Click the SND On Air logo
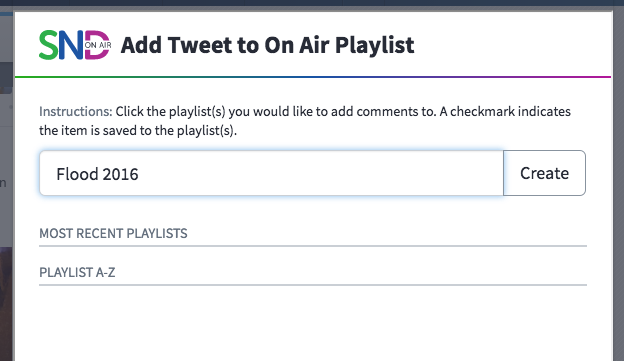The height and width of the screenshot is (361, 624). (x=75, y=45)
